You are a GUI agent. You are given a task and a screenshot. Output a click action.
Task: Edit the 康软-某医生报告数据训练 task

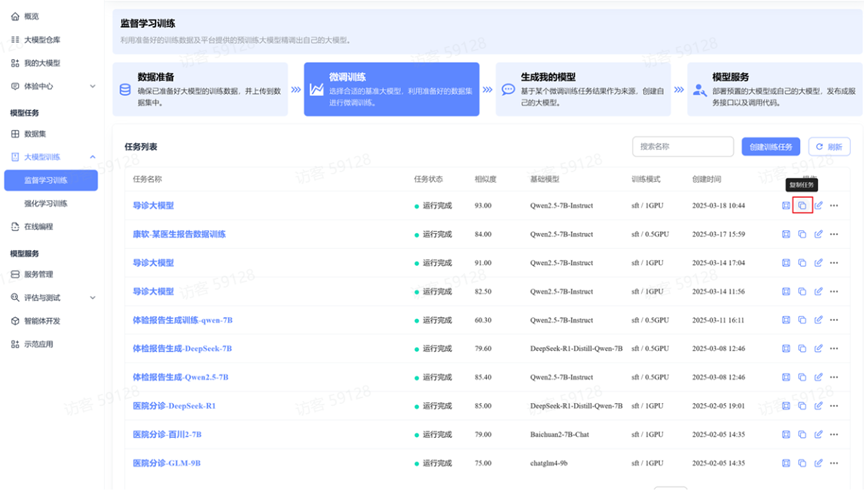[819, 234]
